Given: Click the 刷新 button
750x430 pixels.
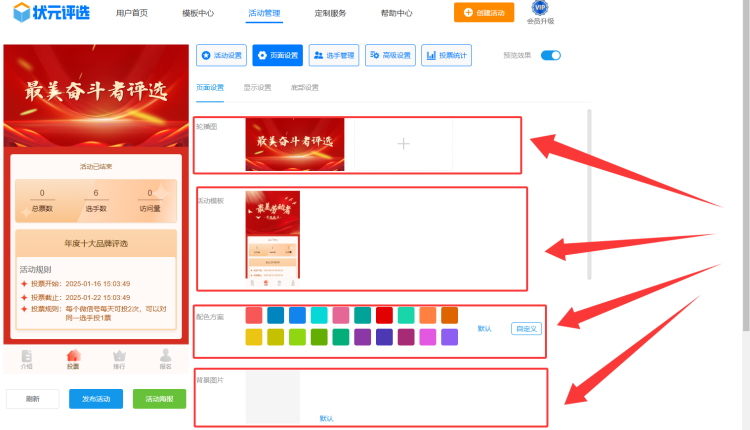Looking at the screenshot, I should point(33,399).
